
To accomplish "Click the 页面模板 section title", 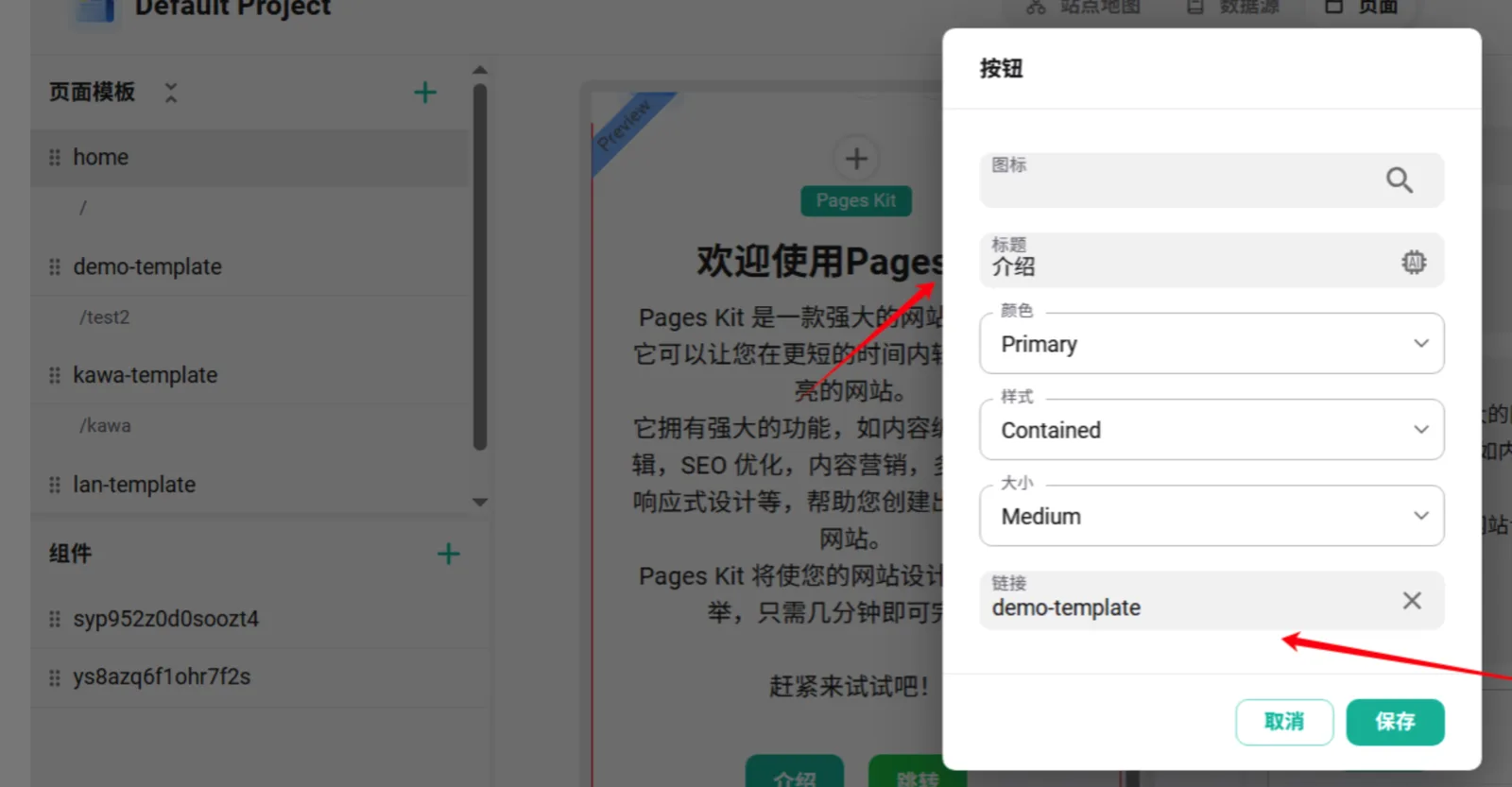I will click(93, 93).
